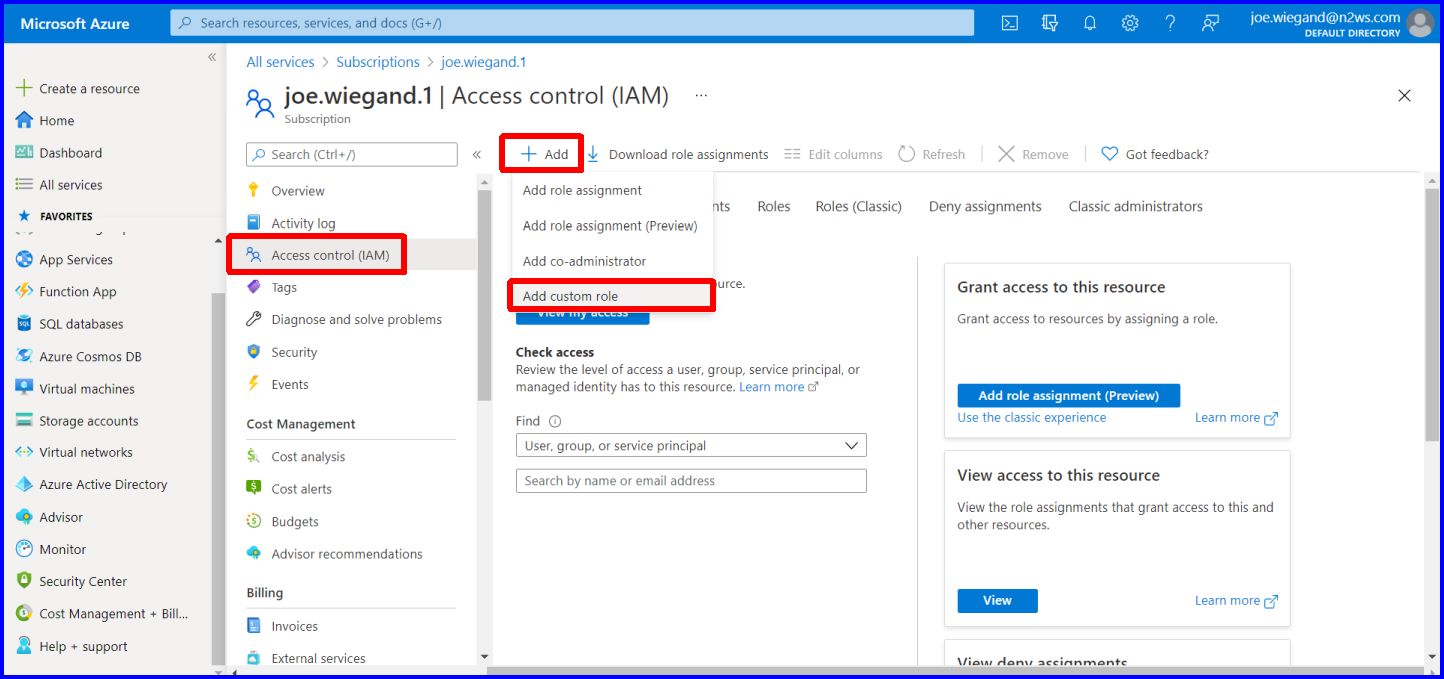Focus the top global search bar
1444x679 pixels.
tap(572, 23)
